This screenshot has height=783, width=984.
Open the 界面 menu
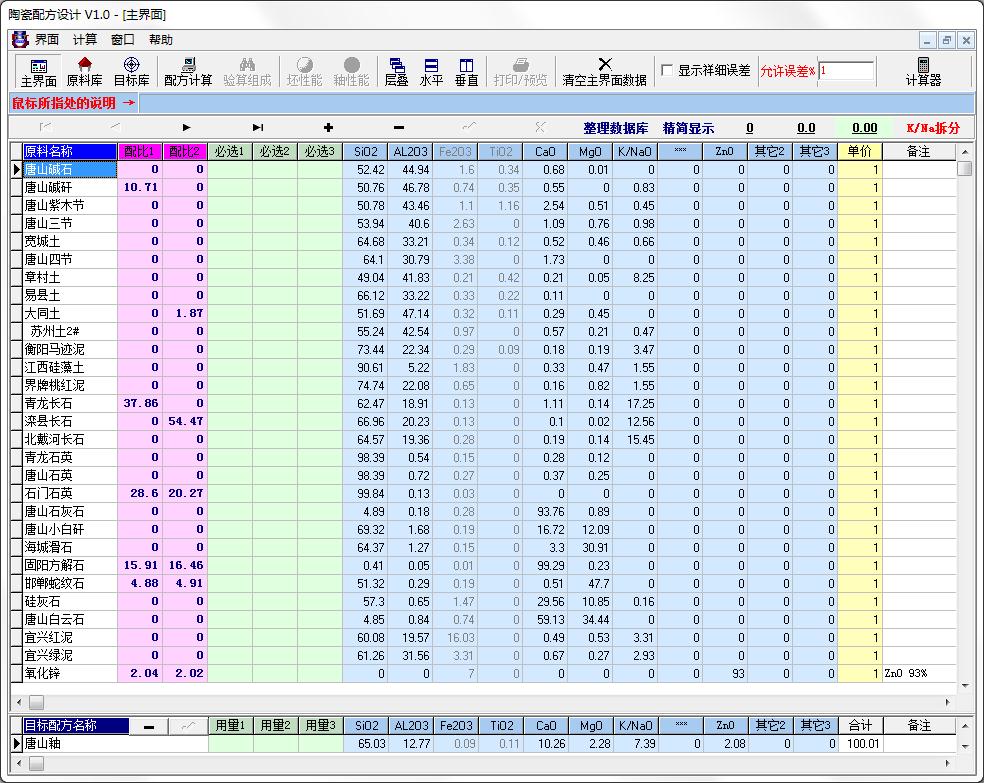click(46, 40)
